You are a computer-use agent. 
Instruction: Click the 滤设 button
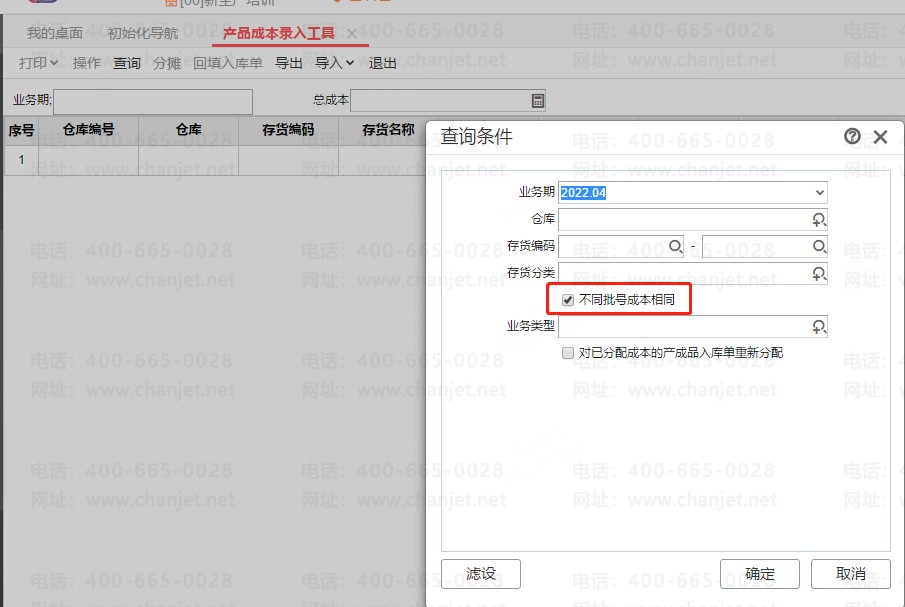(x=481, y=574)
